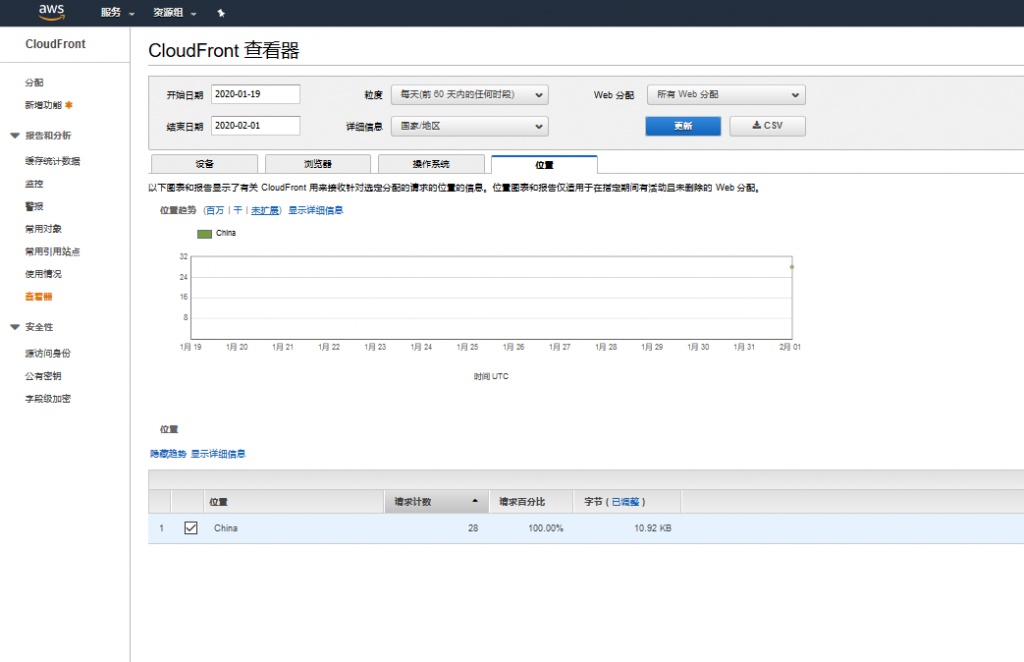
Task: Switch to the 浏览器 tab
Action: pos(318,164)
